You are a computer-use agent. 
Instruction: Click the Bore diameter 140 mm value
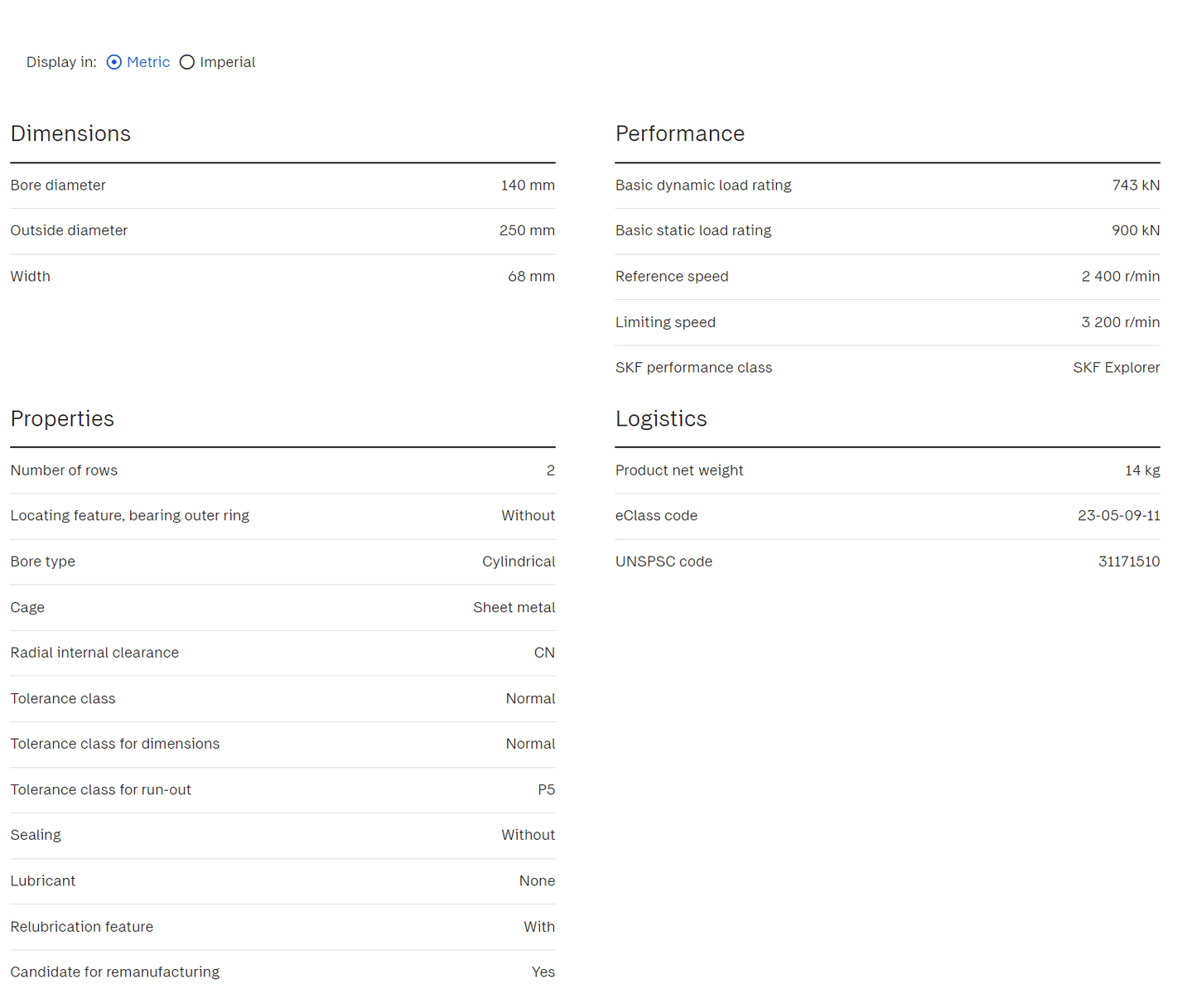pos(527,186)
